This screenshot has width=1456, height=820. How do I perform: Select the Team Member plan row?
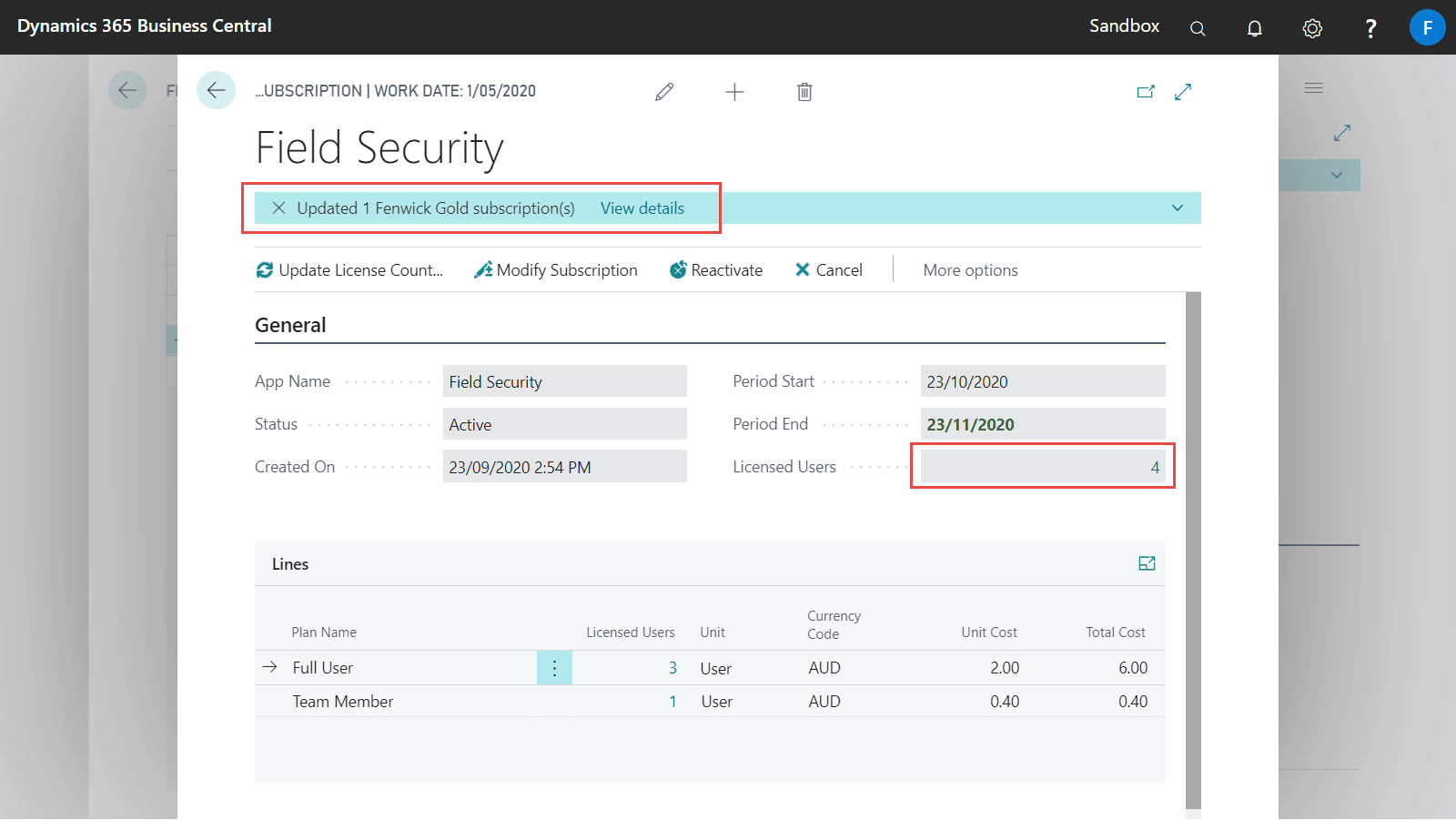(x=710, y=701)
